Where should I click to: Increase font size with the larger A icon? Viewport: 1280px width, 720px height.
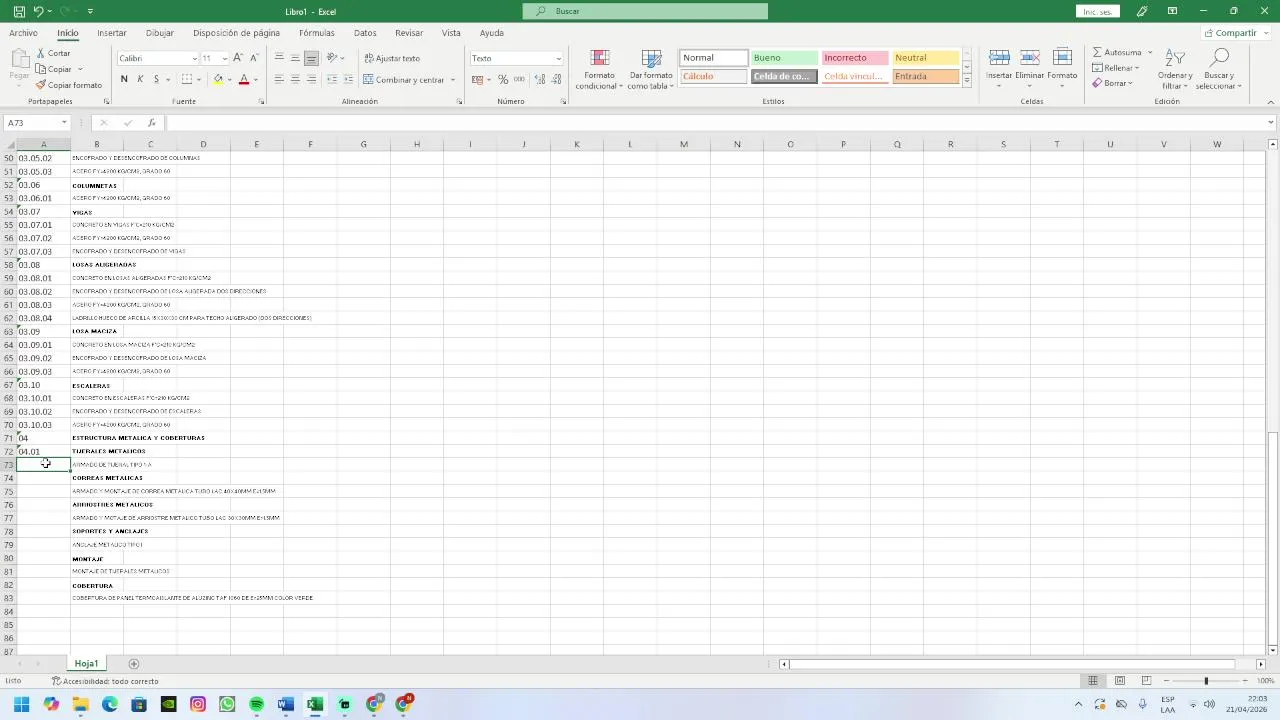pos(238,58)
